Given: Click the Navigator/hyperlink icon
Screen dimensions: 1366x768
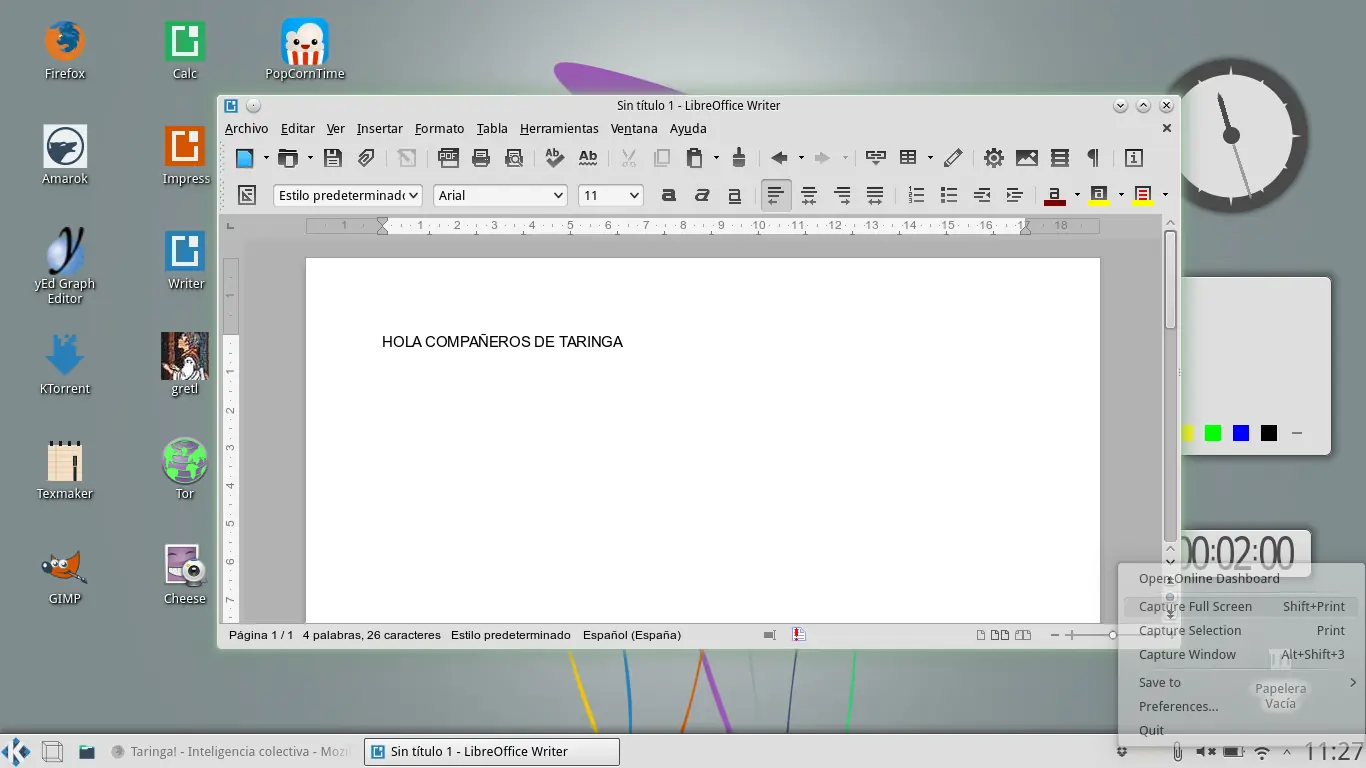Looking at the screenshot, I should pyautogui.click(x=876, y=158).
